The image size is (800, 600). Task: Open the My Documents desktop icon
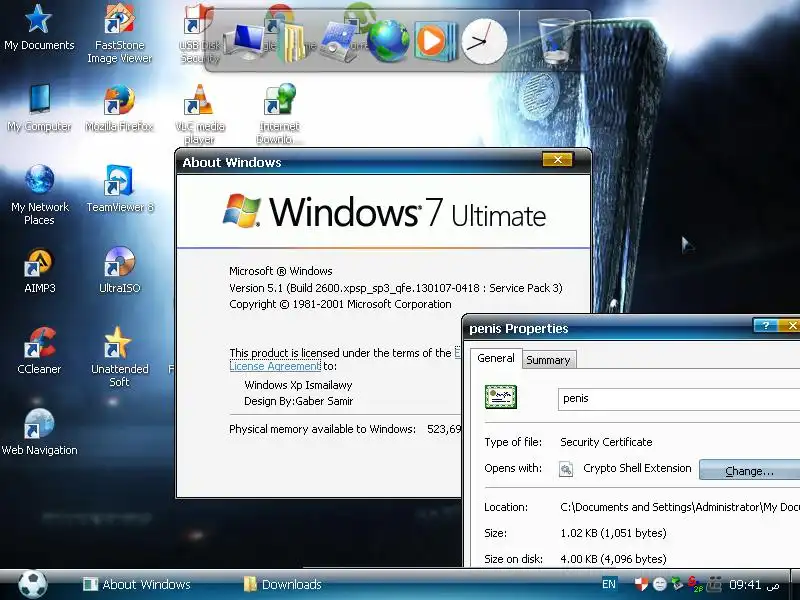(x=39, y=28)
